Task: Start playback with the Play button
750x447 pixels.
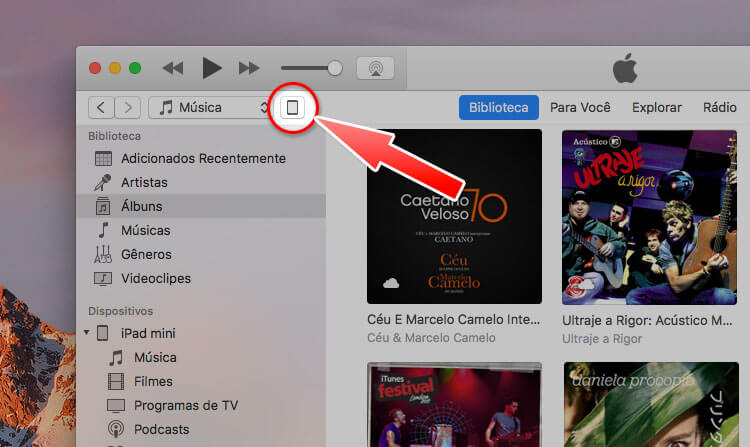Action: pos(211,68)
